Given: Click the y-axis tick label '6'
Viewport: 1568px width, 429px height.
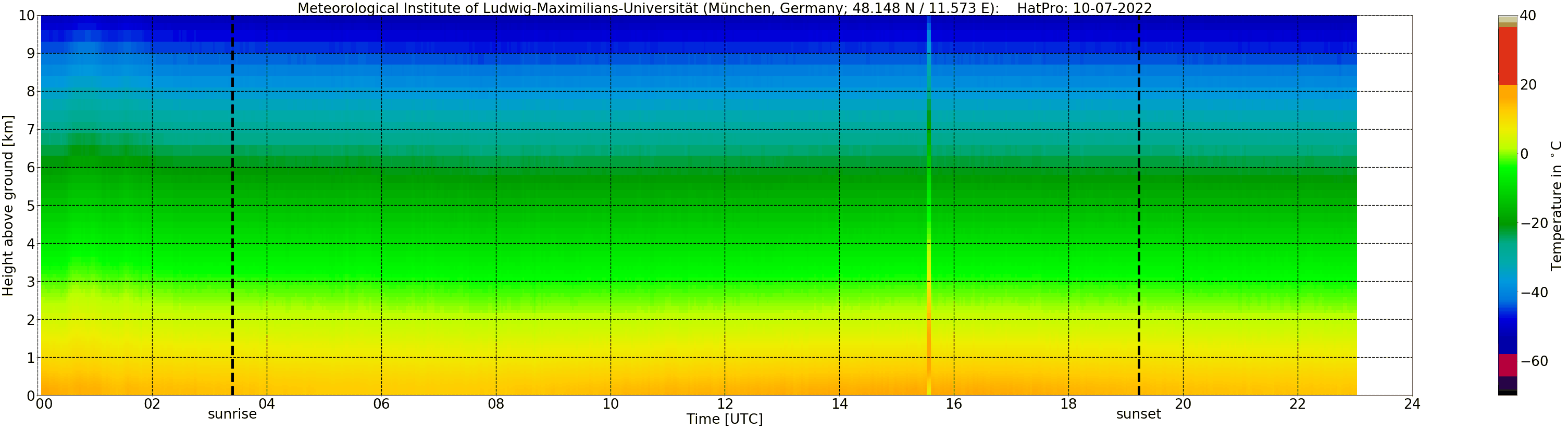Looking at the screenshot, I should (30, 168).
